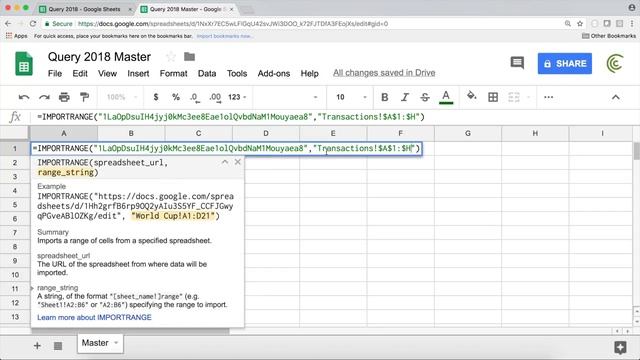Click the vertical scrollbar thumb

pos(636,151)
